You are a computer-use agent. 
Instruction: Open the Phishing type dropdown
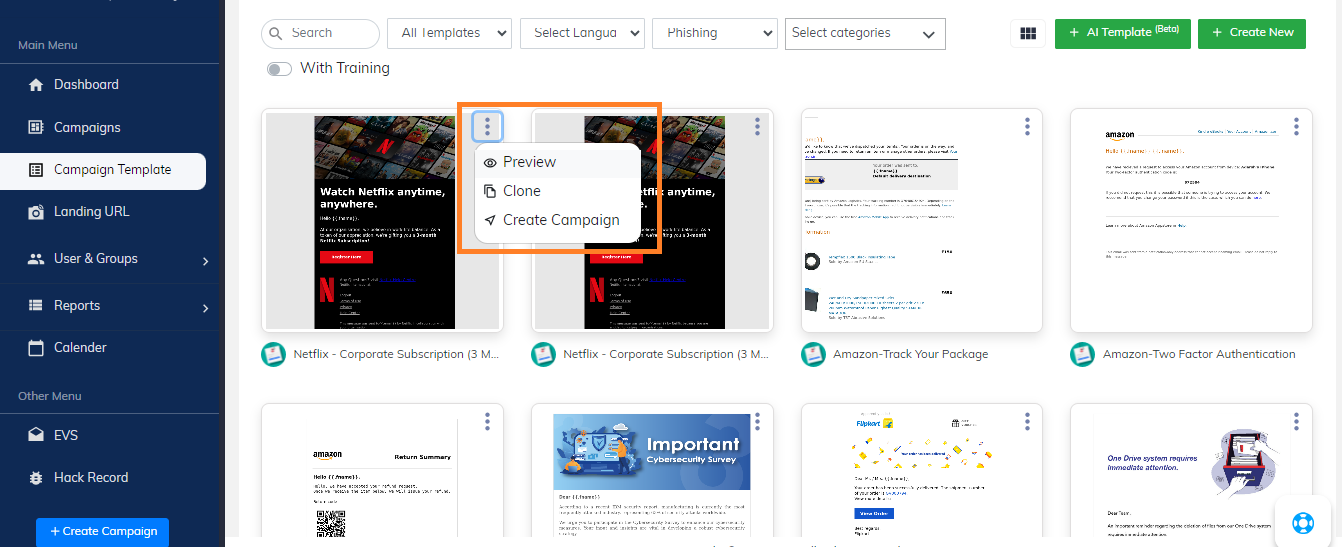(715, 33)
